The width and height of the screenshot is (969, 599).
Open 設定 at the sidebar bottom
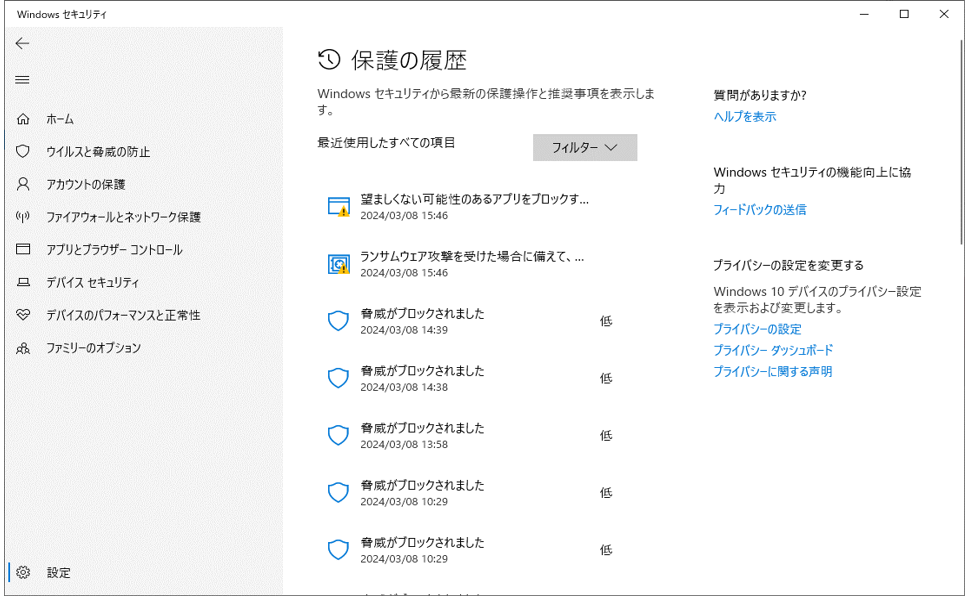tap(59, 572)
